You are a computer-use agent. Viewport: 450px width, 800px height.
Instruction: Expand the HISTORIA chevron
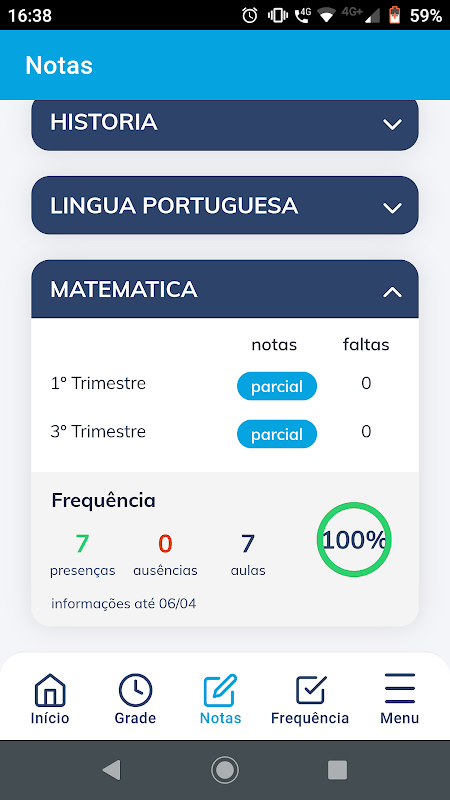point(392,124)
